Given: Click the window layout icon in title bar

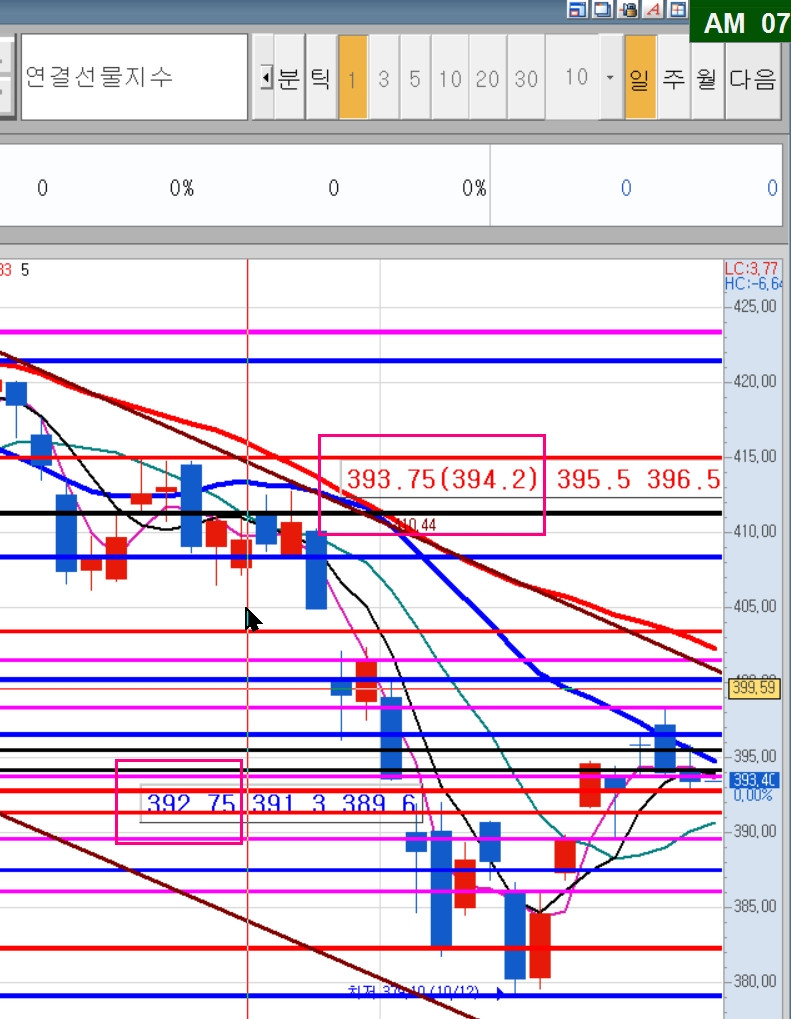Looking at the screenshot, I should tap(577, 9).
